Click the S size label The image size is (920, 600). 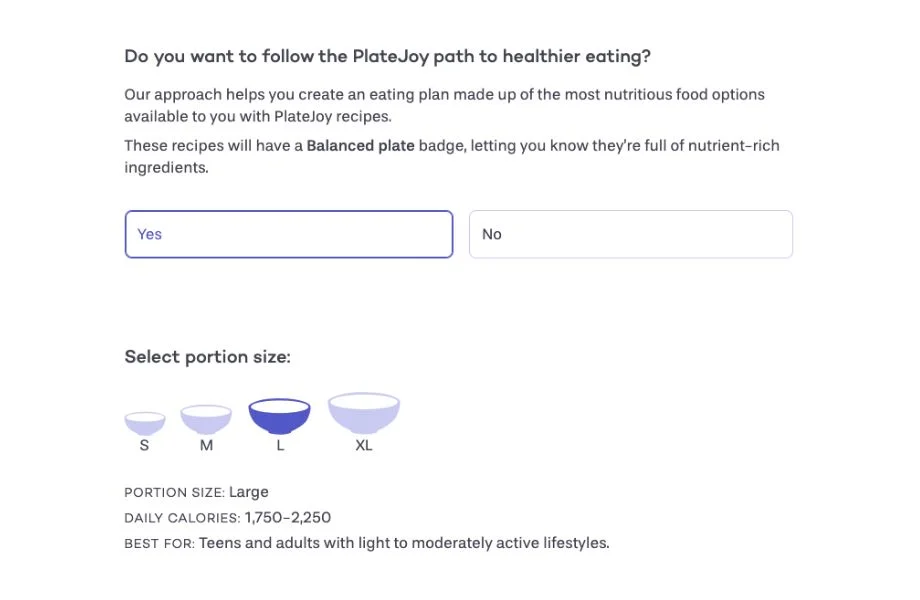[144, 445]
